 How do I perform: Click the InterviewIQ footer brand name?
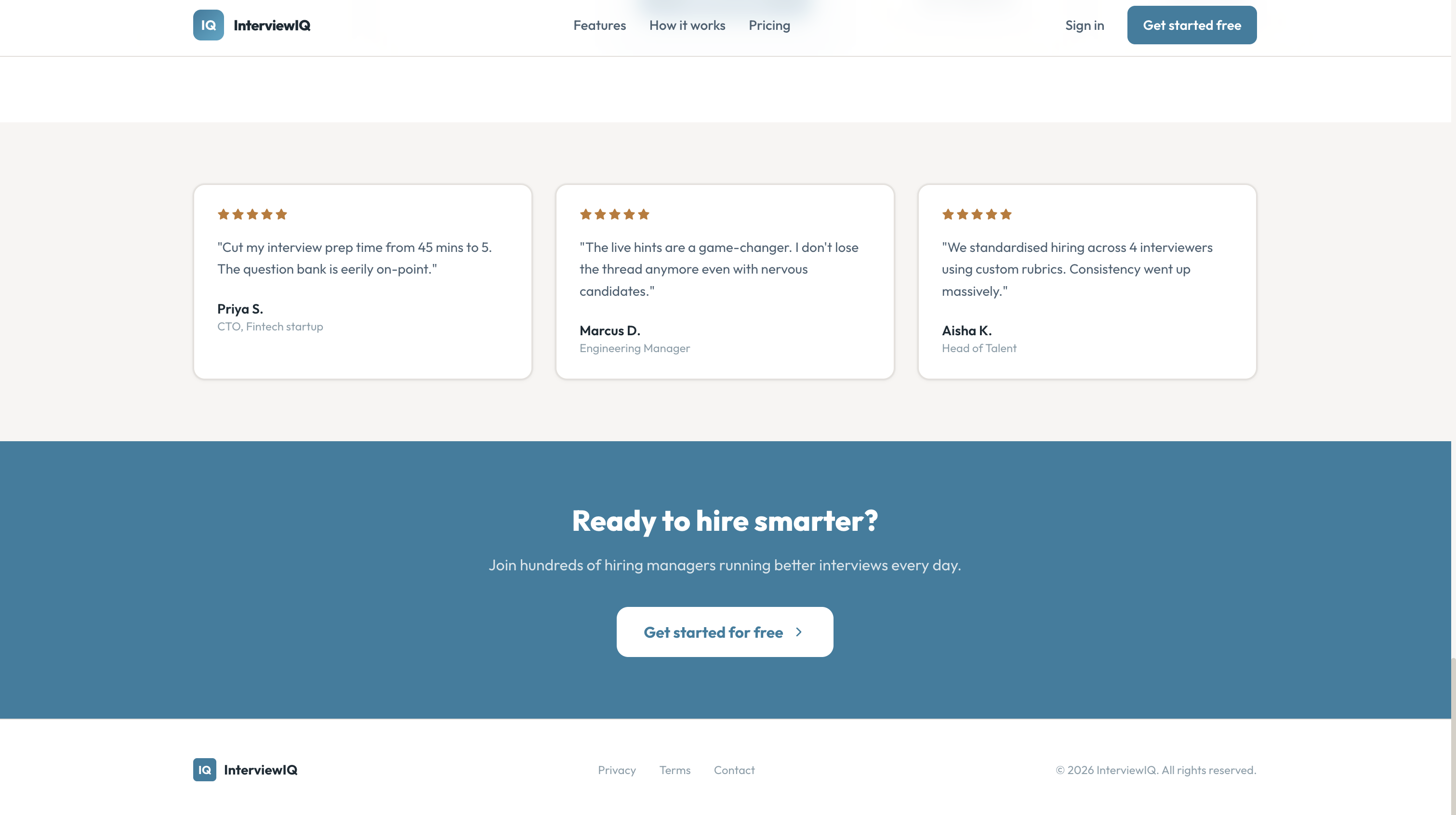(x=260, y=770)
